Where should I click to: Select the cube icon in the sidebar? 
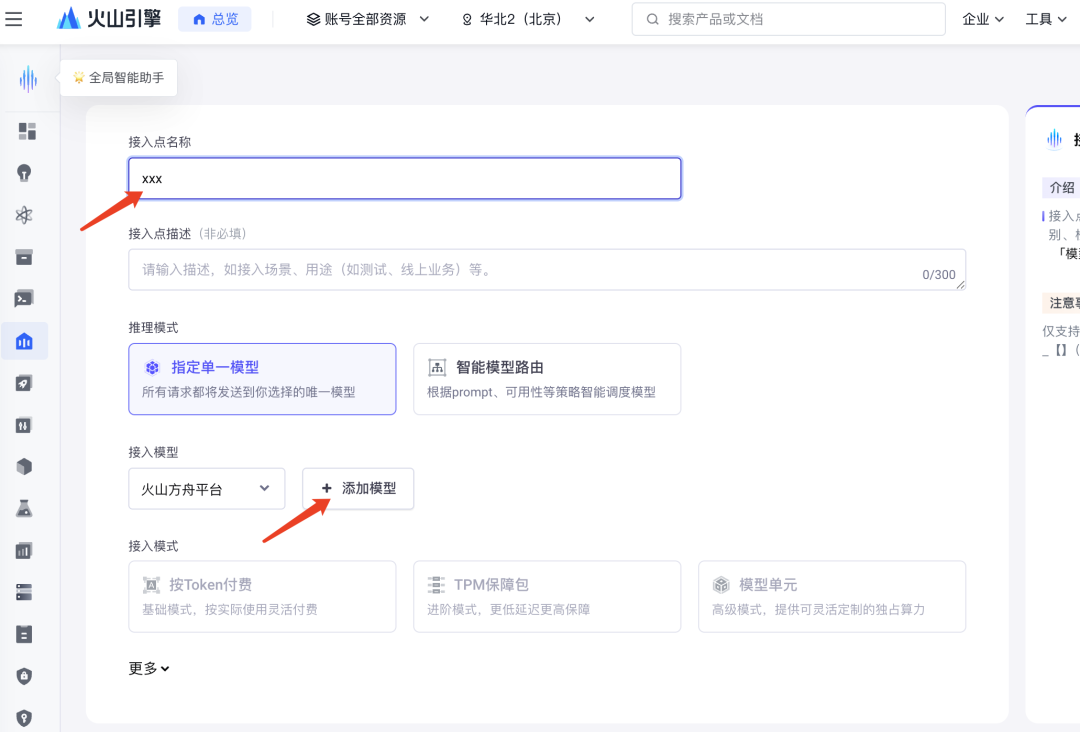coord(25,466)
